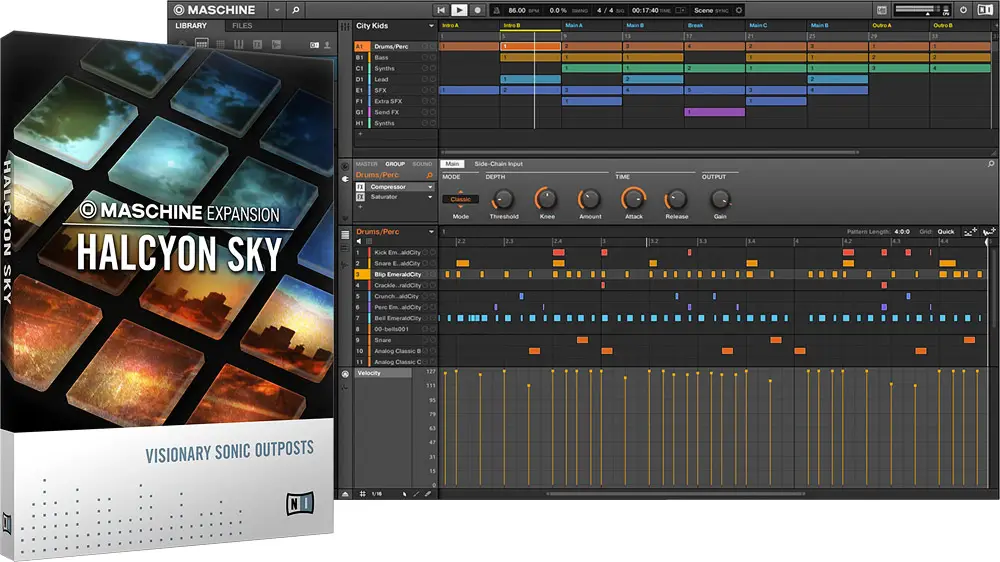
Task: Open the Saturator plug-in dropdown
Action: point(430,197)
